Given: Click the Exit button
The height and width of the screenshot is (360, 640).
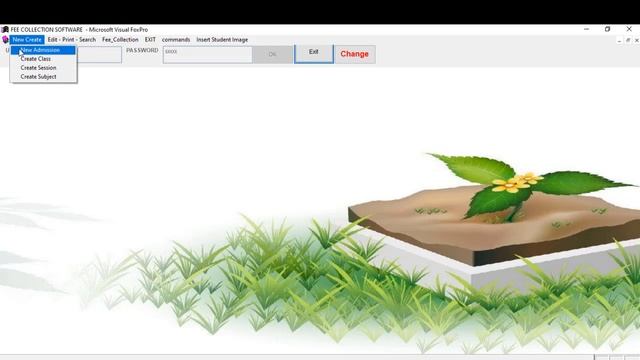Looking at the screenshot, I should click(x=313, y=54).
